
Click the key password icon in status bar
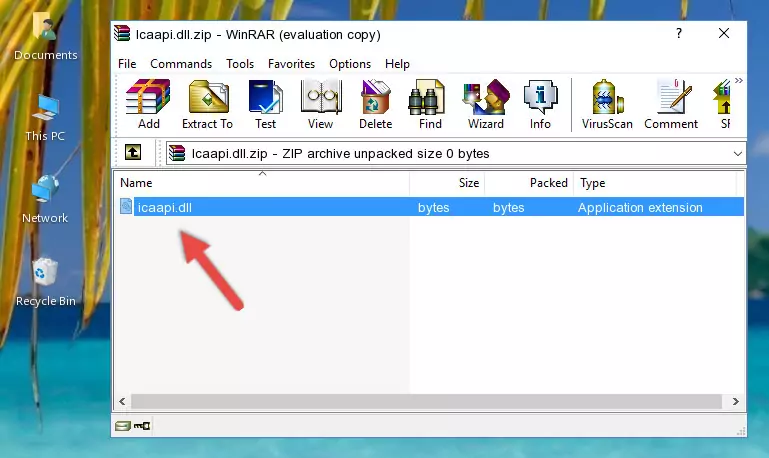[142, 426]
